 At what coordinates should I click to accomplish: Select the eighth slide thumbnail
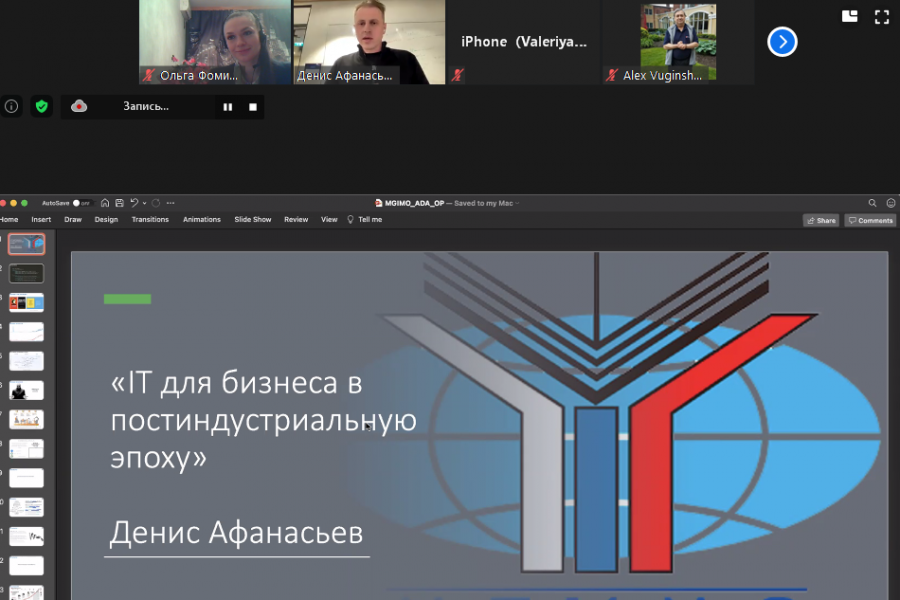coord(26,449)
